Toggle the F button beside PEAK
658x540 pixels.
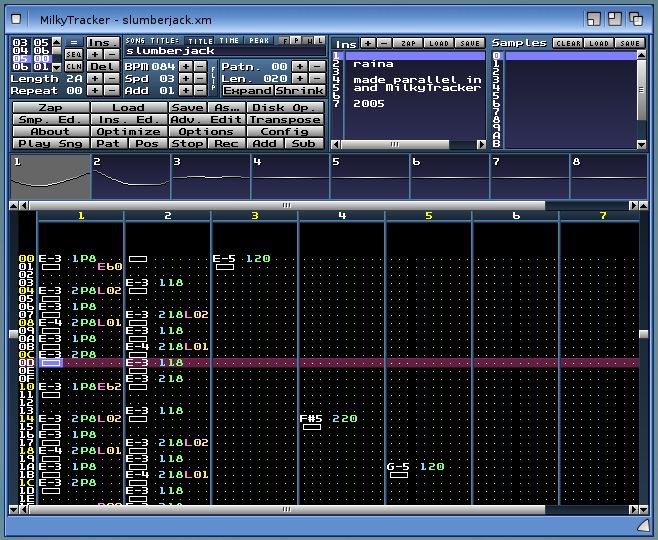pyautogui.click(x=283, y=41)
